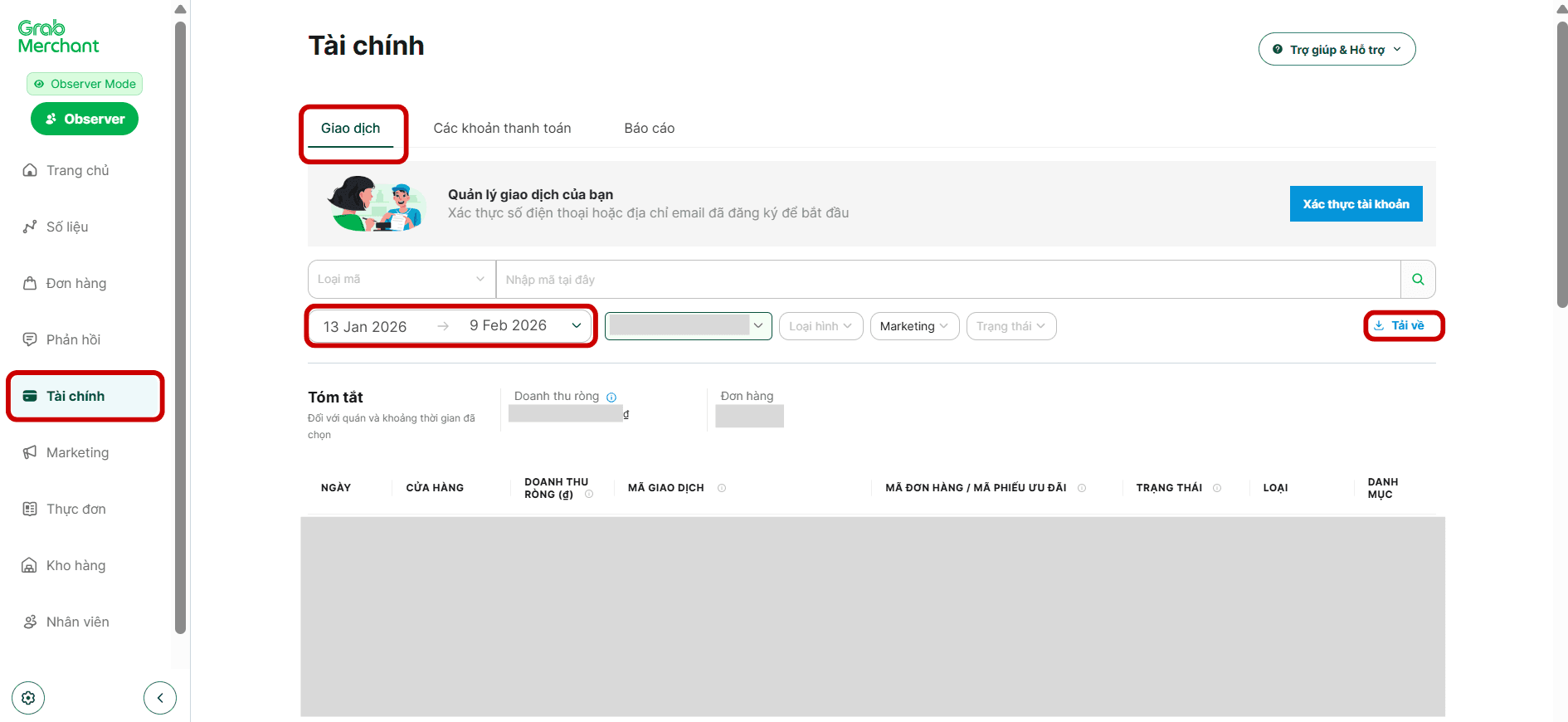Expand the Loại mã dropdown
The height and width of the screenshot is (722, 1568).
[x=402, y=280]
